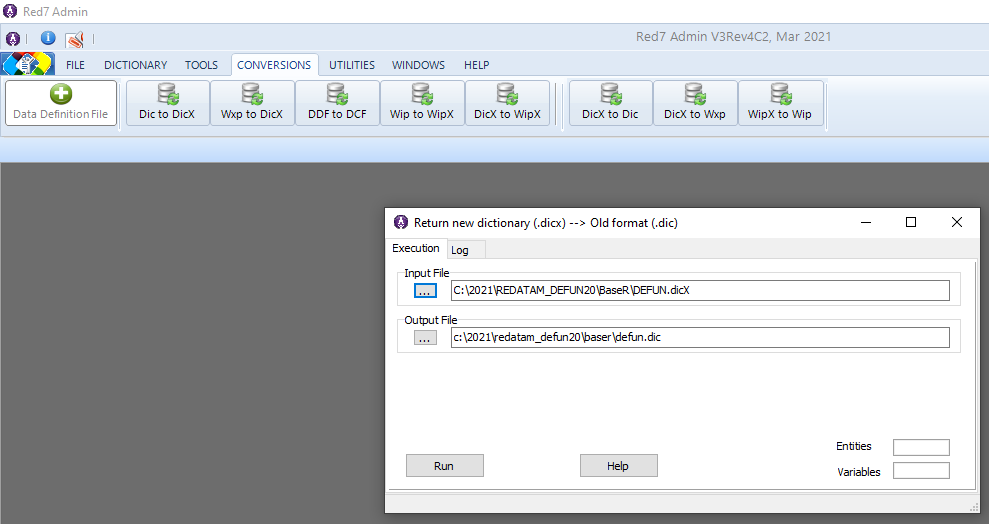Select the DicX to Wxp conversion

[x=695, y=103]
